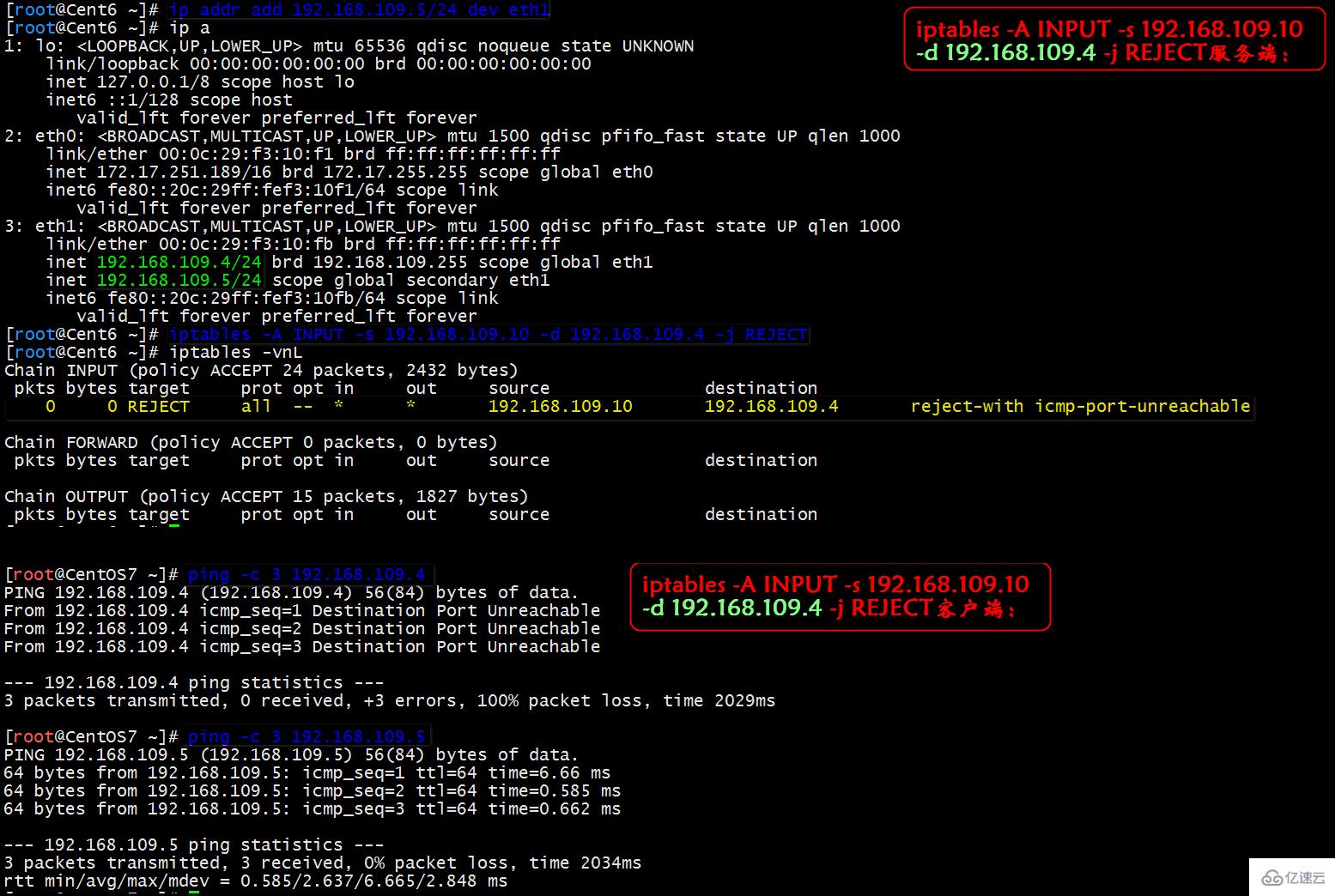
Task: Click the '0% packet loss' statistics line
Action: pos(323,863)
